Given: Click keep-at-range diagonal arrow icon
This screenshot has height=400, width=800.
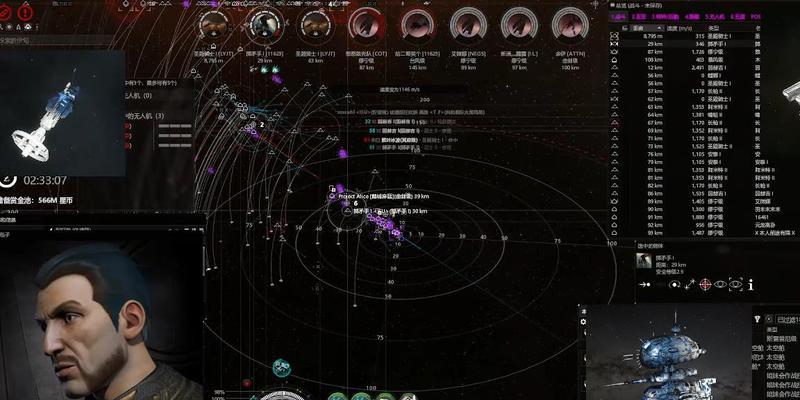Looking at the screenshot, I should [x=690, y=284].
